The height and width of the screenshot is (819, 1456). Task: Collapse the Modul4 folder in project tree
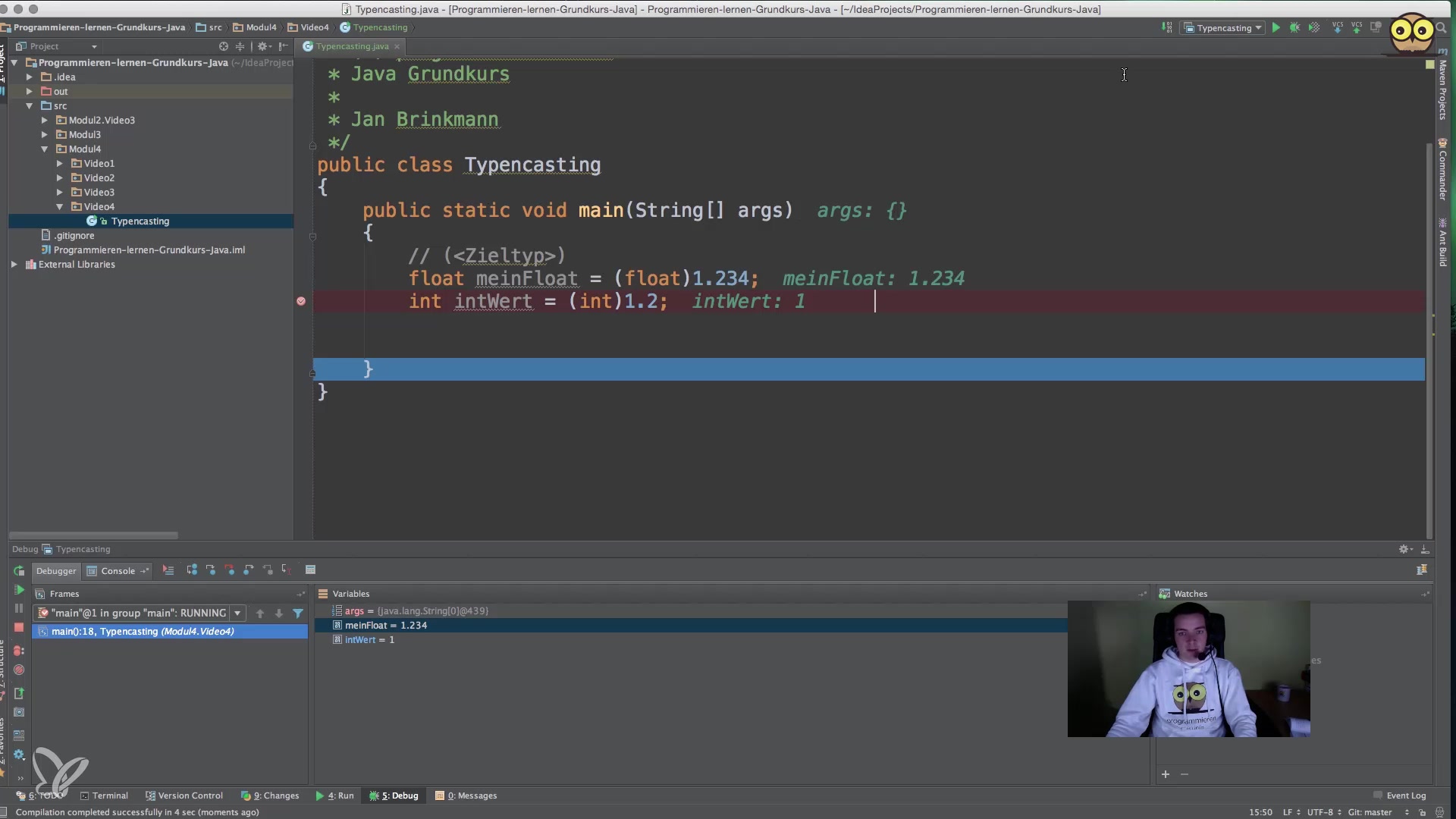[45, 149]
